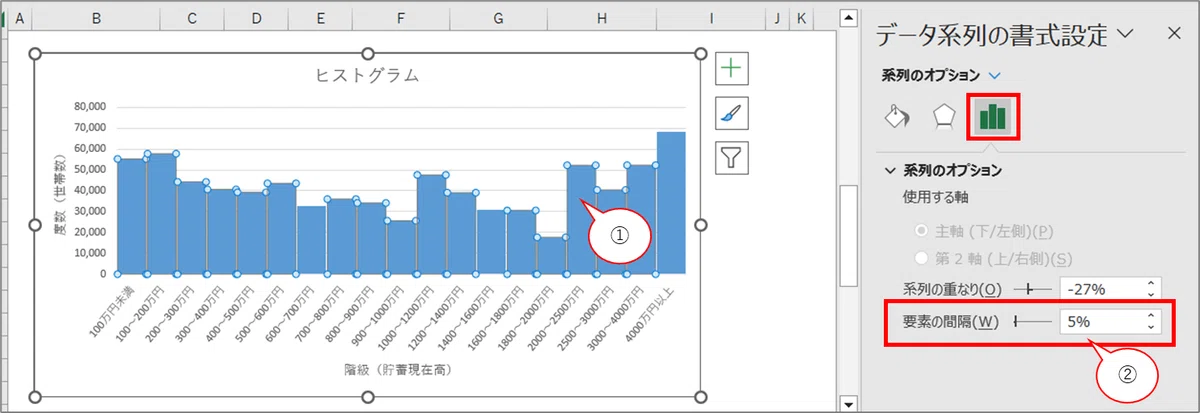Click the 要素の間隔 slider
This screenshot has width=1200, height=413.
point(1033,321)
